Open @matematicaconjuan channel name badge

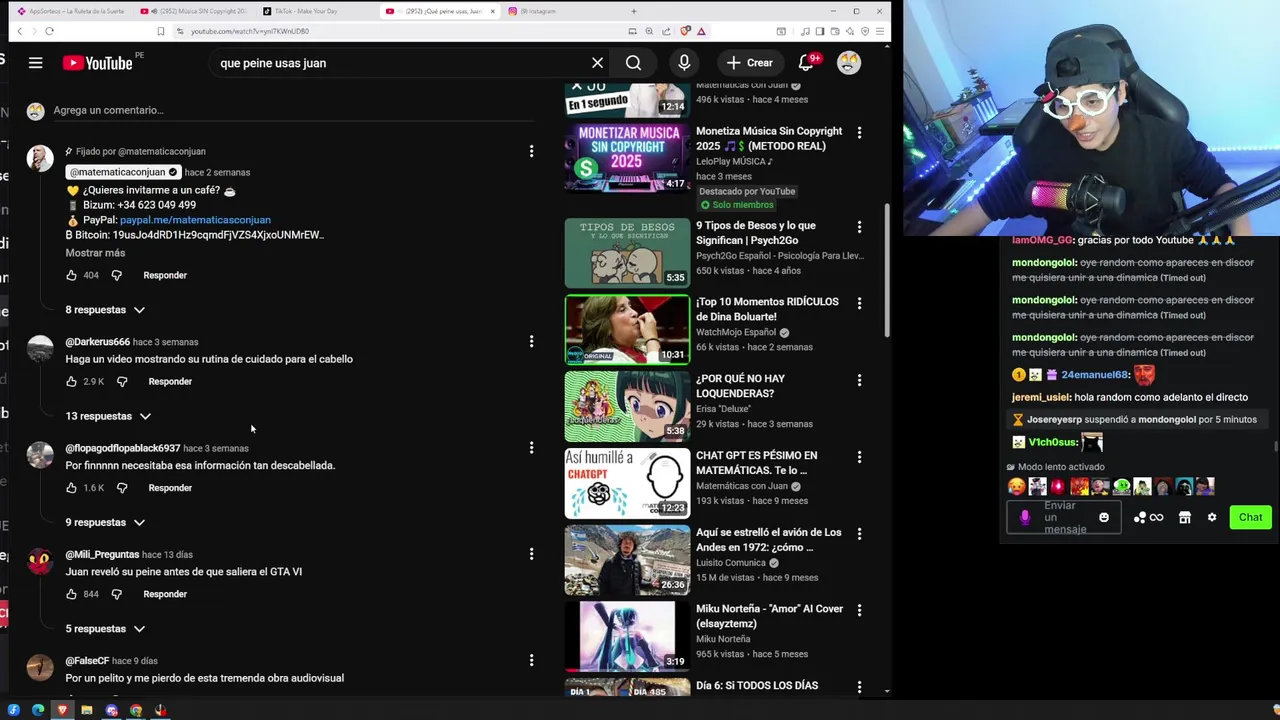click(x=123, y=172)
